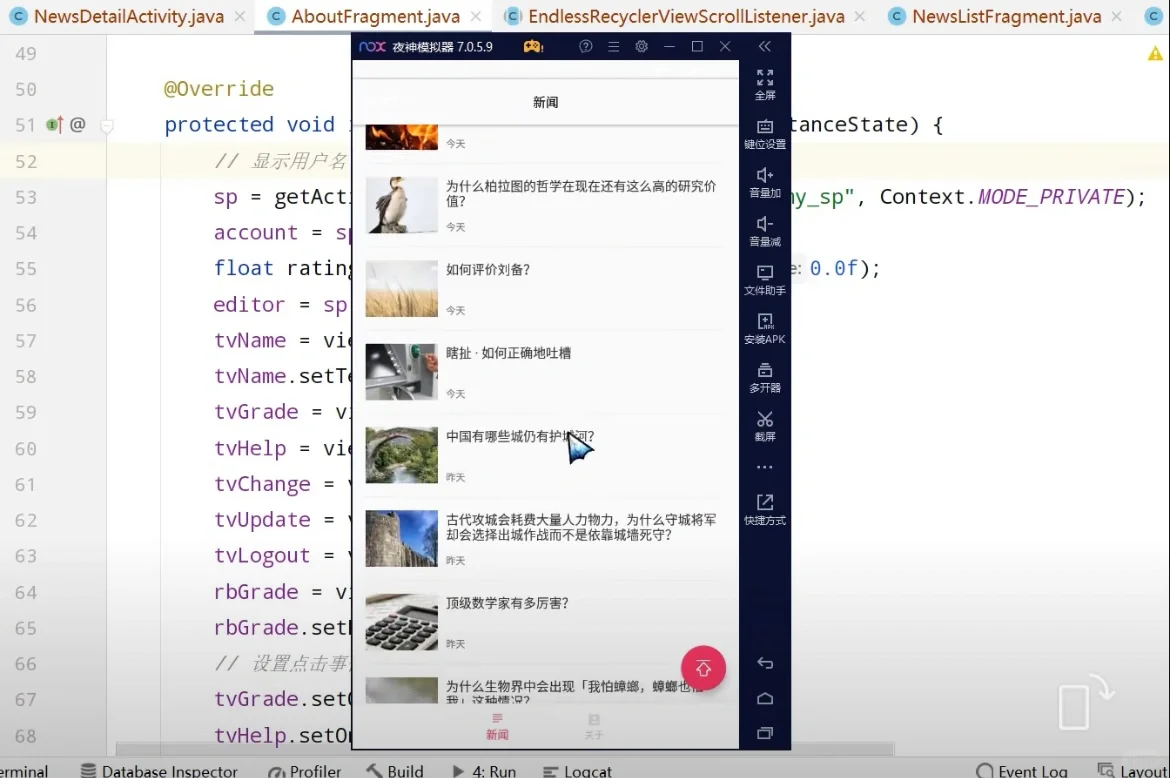Tap the pink scroll-to-top floating button

tap(703, 668)
